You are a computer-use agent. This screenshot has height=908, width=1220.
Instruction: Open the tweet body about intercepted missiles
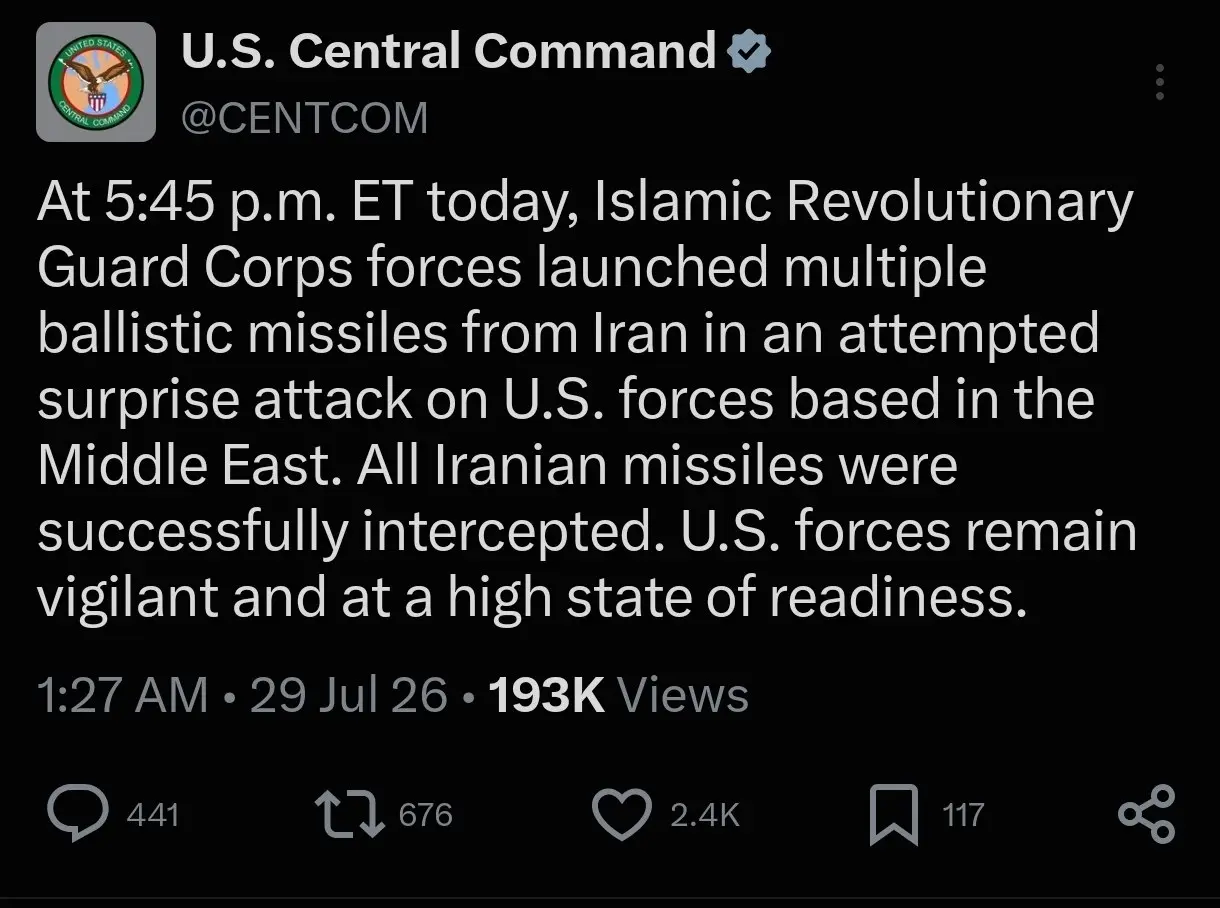(x=587, y=400)
